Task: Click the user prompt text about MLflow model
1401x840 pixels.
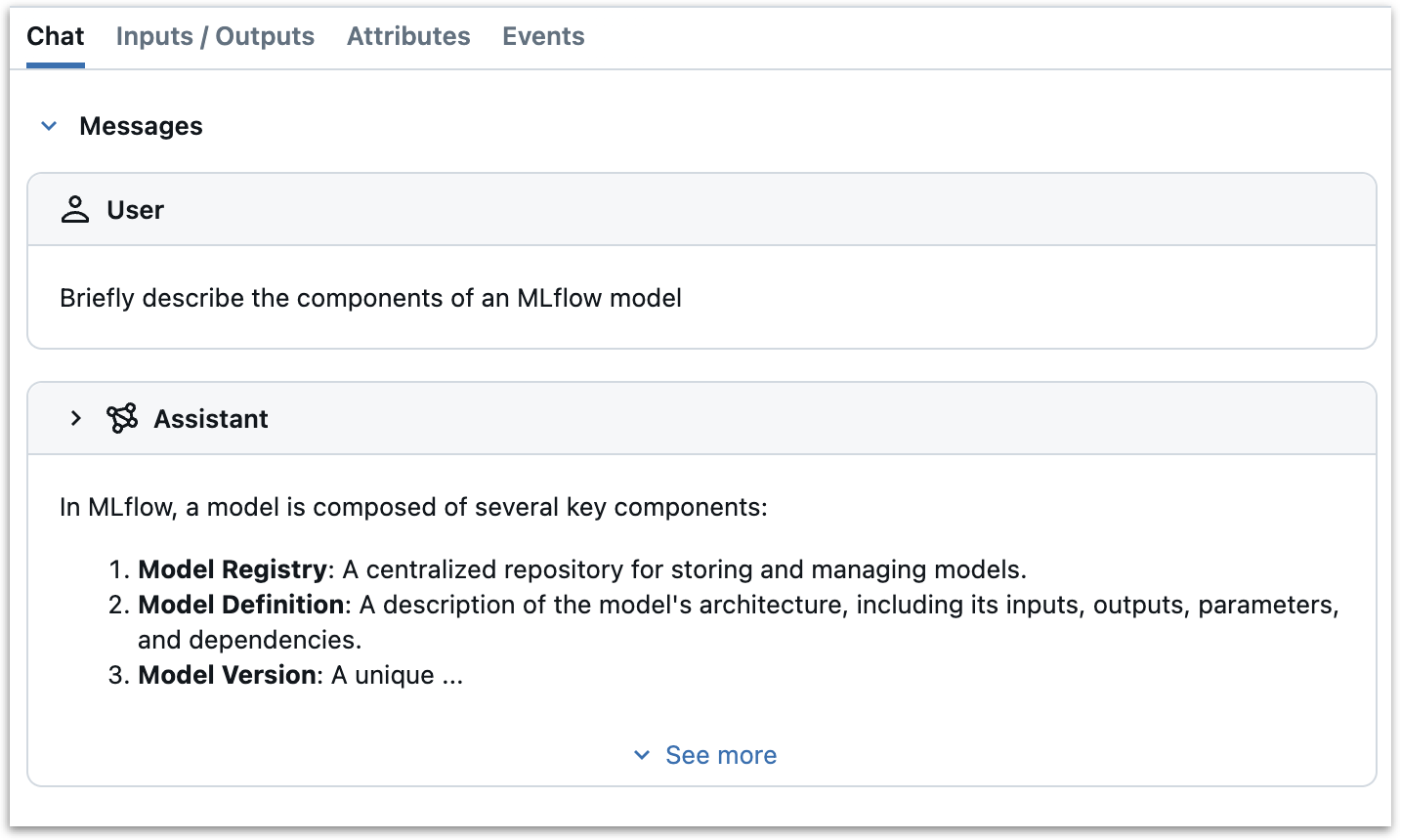Action: coord(370,298)
